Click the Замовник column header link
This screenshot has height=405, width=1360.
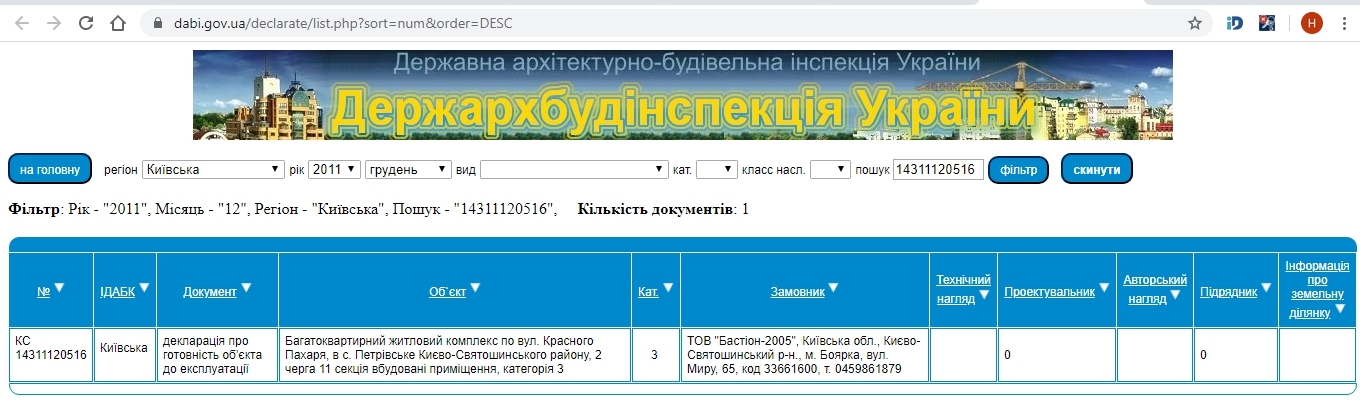pyautogui.click(x=797, y=292)
